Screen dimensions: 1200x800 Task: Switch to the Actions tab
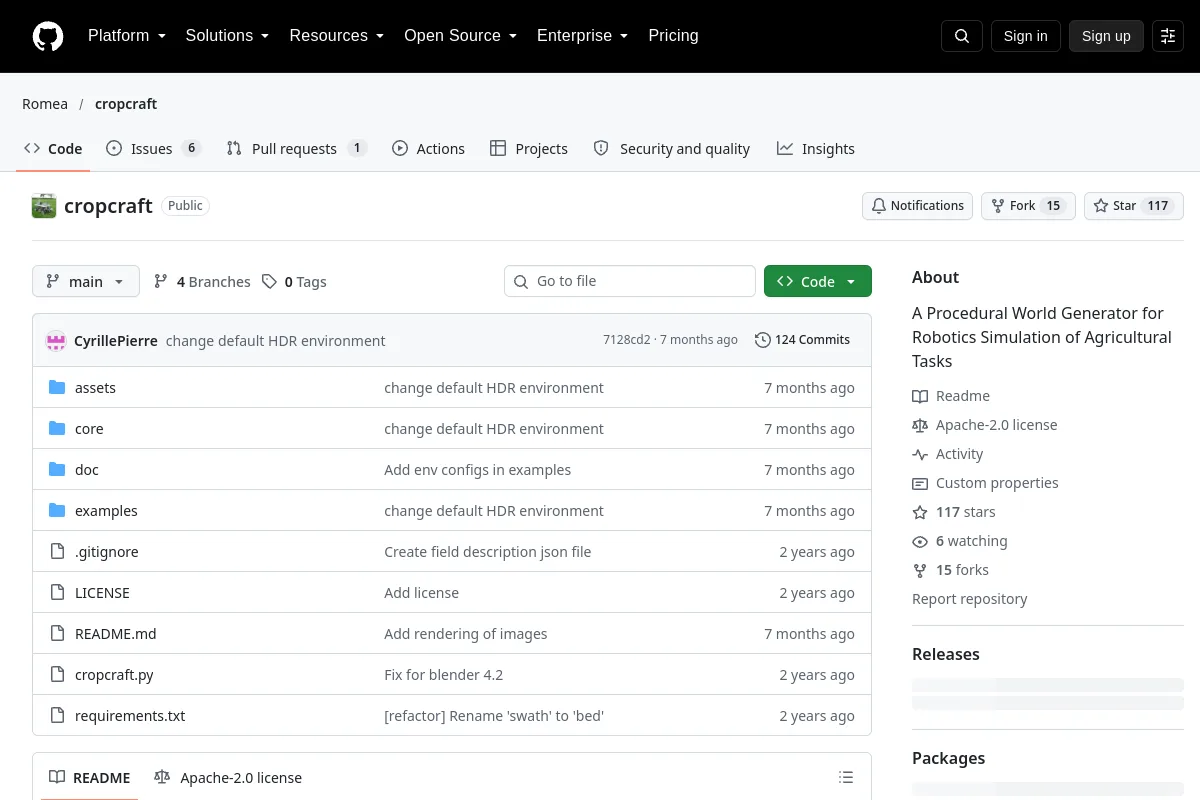click(x=428, y=148)
